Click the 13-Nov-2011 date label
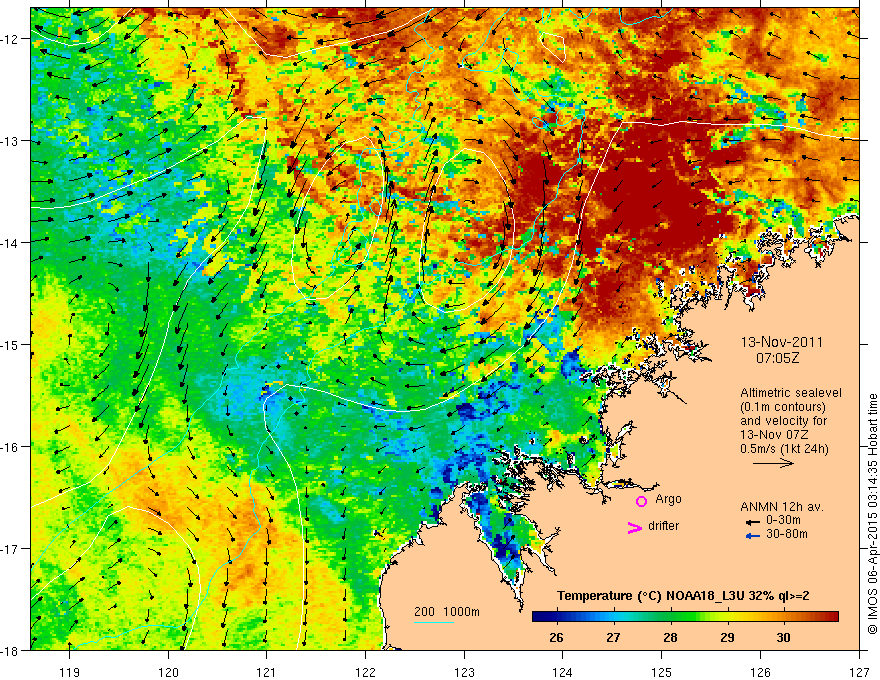The image size is (880, 680). click(x=782, y=342)
